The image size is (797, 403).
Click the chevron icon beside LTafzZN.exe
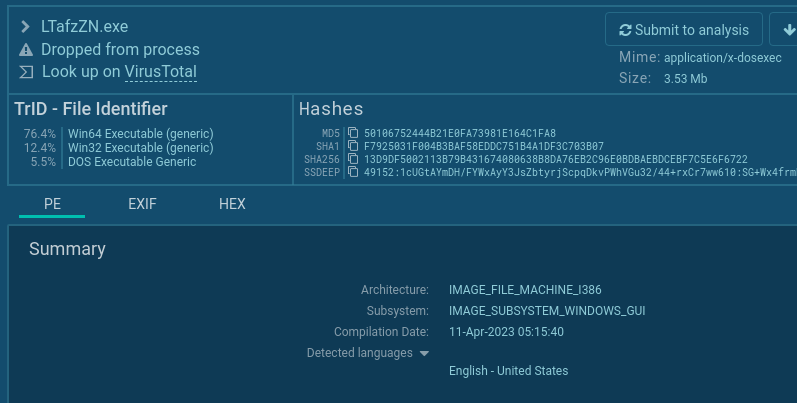coord(25,26)
